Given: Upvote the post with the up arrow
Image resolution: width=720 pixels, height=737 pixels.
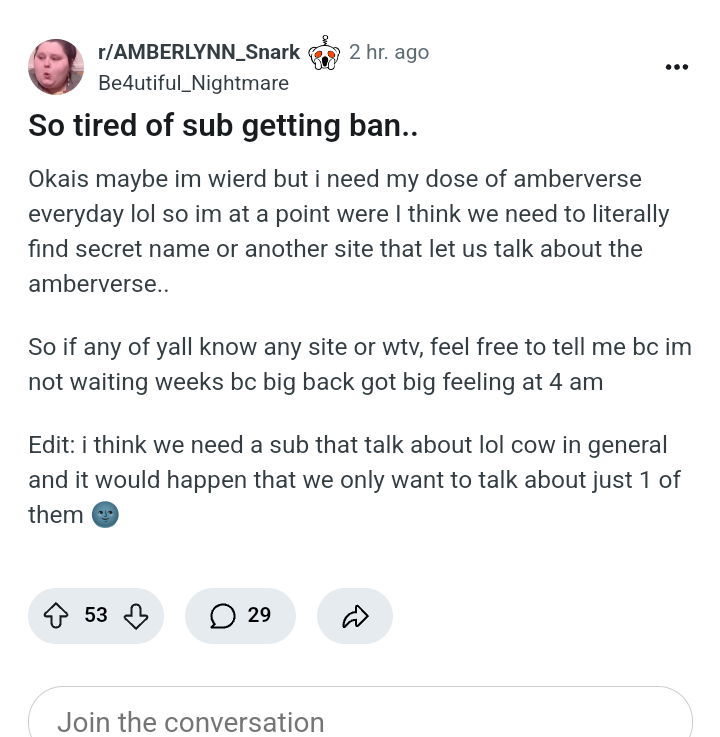Looking at the screenshot, I should tap(56, 615).
